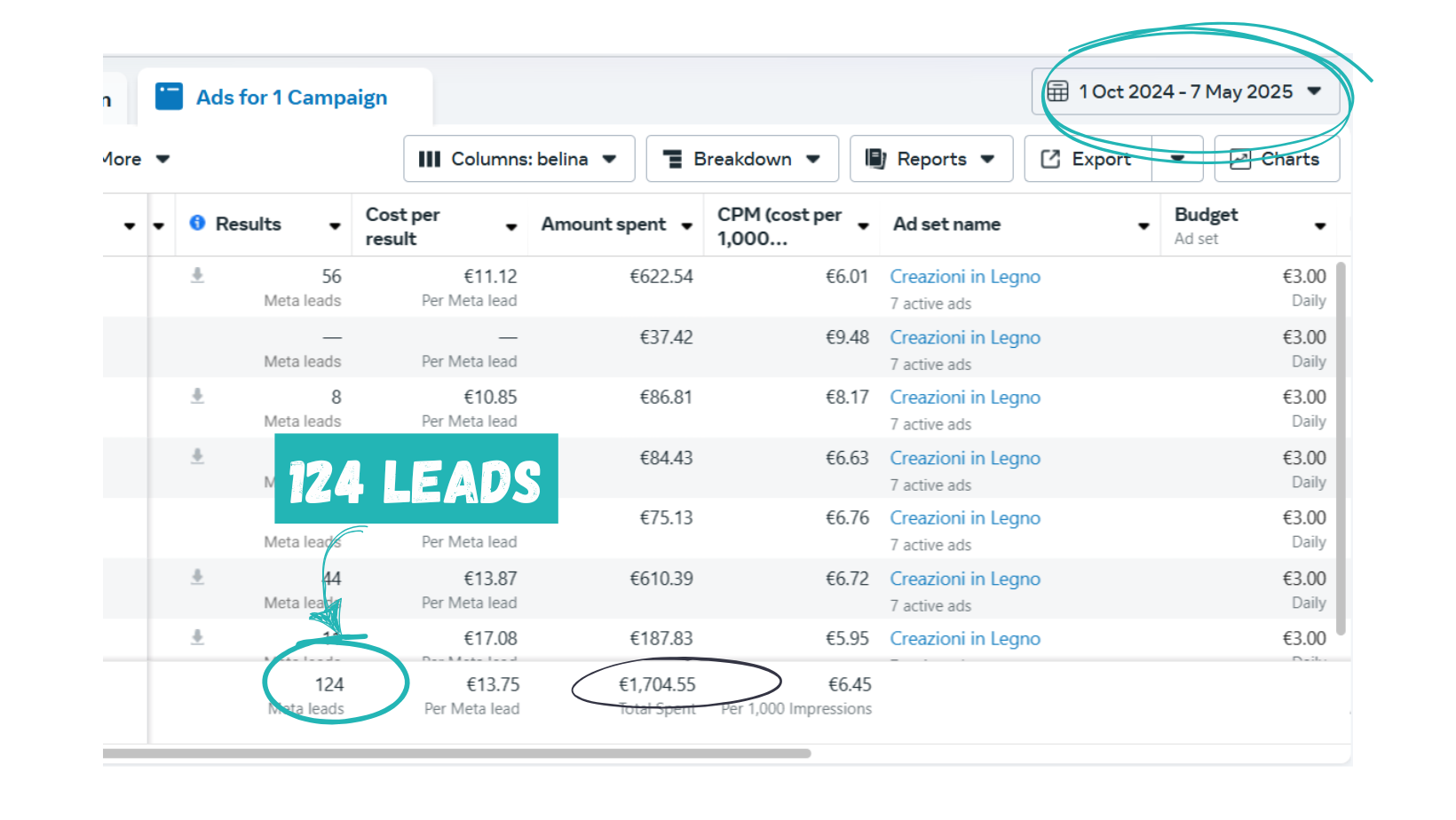Click the calendar icon in date range picker

(x=1057, y=91)
